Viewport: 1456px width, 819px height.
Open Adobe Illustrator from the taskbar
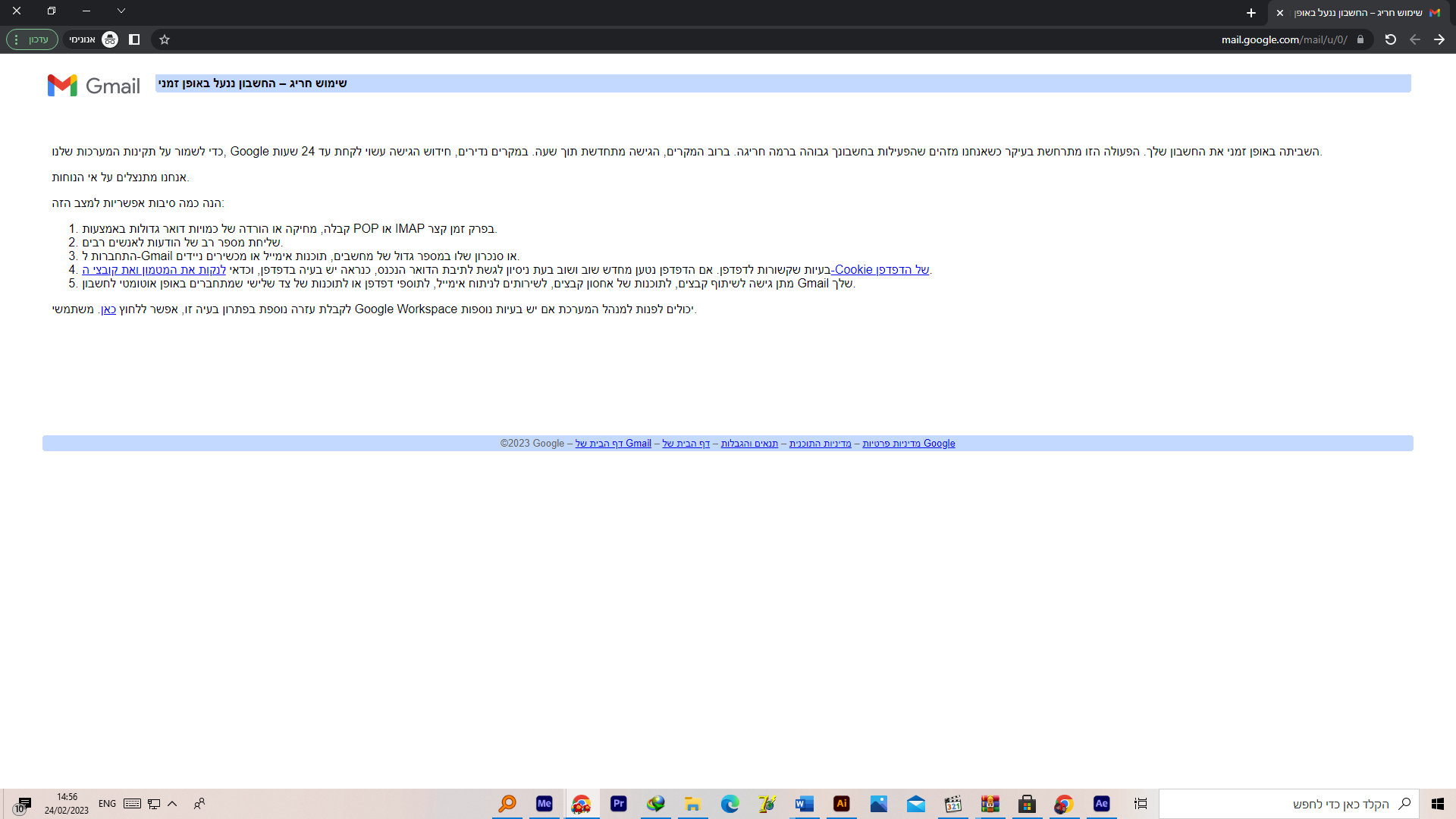coord(841,804)
